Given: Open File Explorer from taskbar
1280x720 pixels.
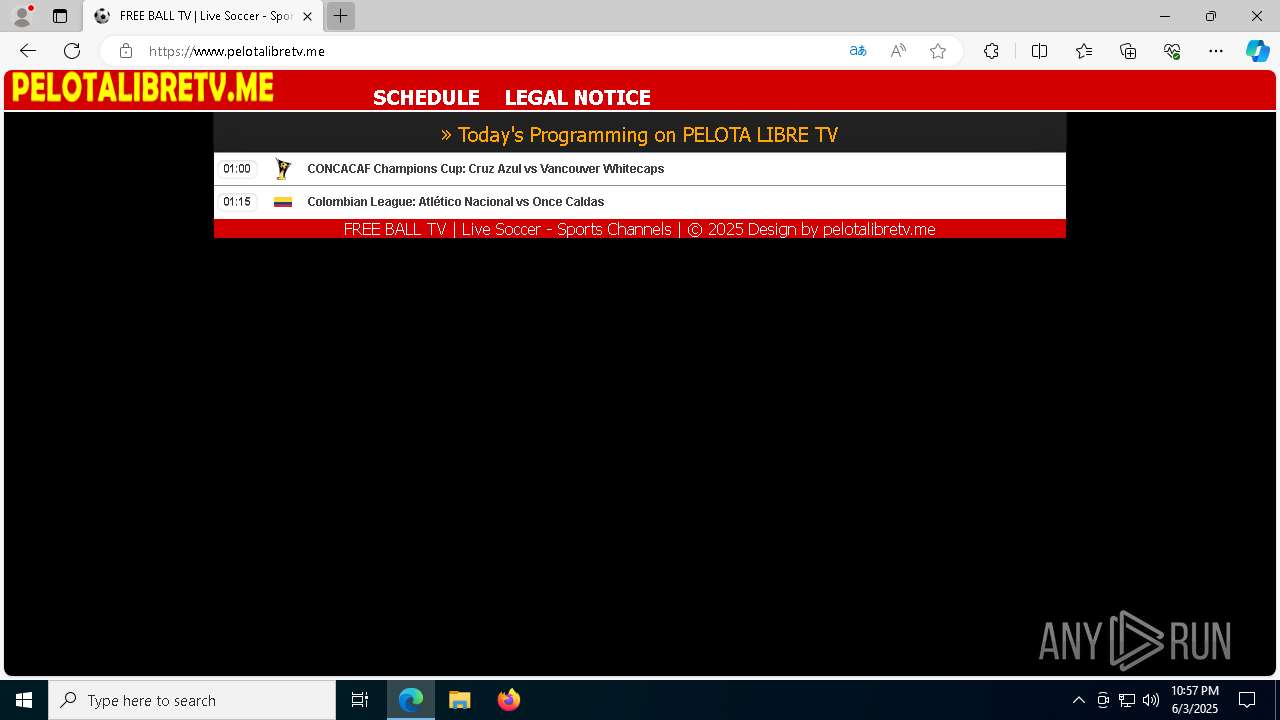Looking at the screenshot, I should pyautogui.click(x=460, y=700).
